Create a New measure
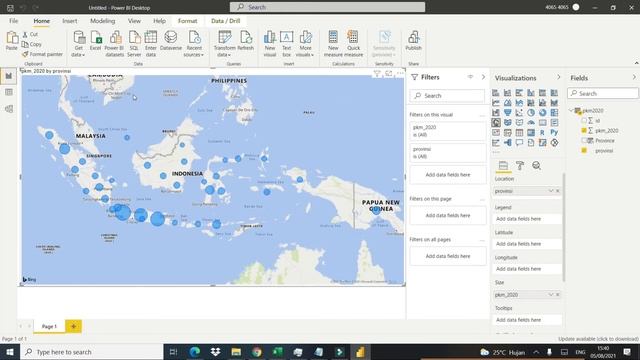The height and width of the screenshot is (360, 640). click(333, 43)
